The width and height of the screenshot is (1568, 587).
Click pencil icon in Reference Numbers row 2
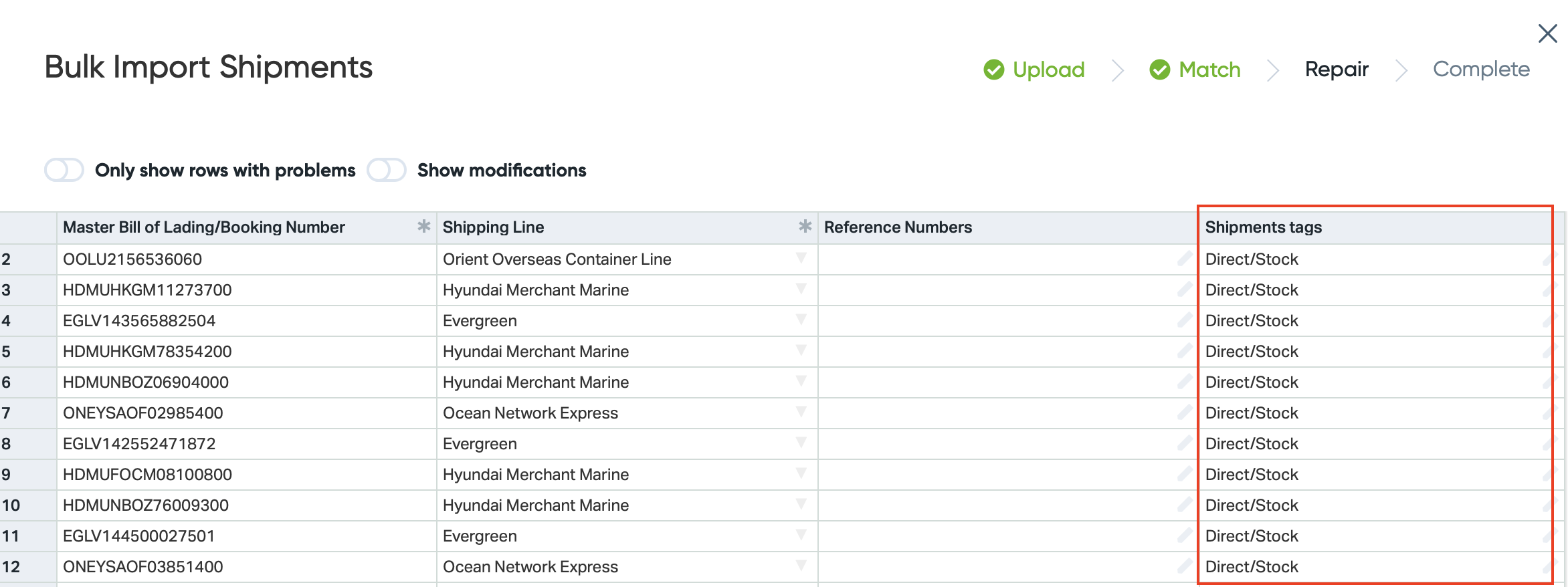point(1185,259)
